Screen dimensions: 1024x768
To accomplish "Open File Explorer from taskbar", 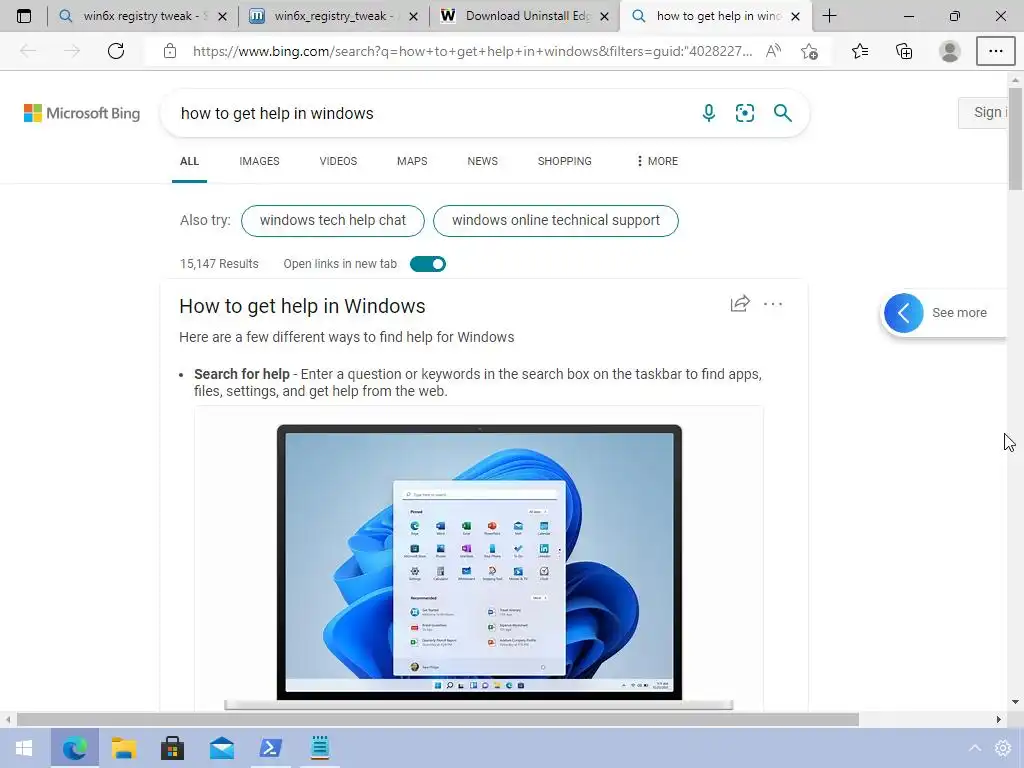I will coord(123,748).
